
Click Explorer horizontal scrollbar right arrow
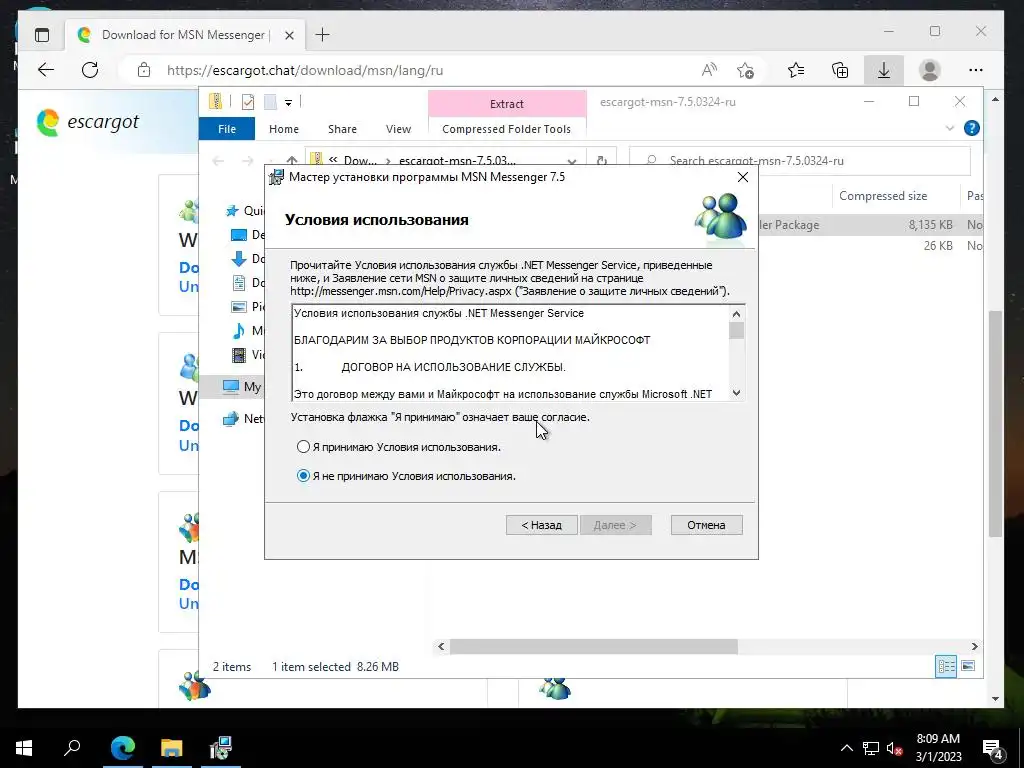(x=974, y=647)
